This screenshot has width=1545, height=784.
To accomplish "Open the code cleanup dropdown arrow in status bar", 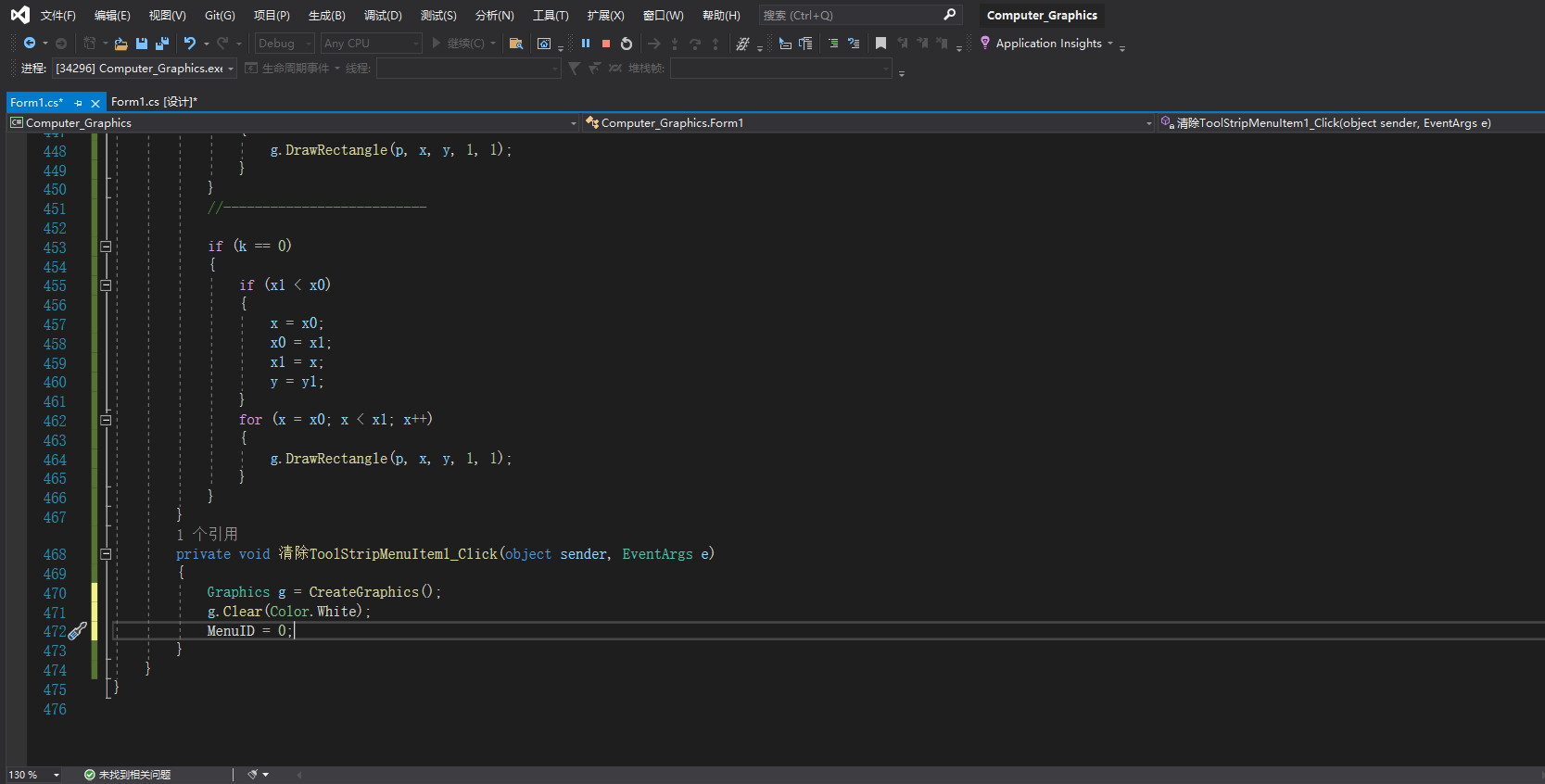I will tap(266, 775).
